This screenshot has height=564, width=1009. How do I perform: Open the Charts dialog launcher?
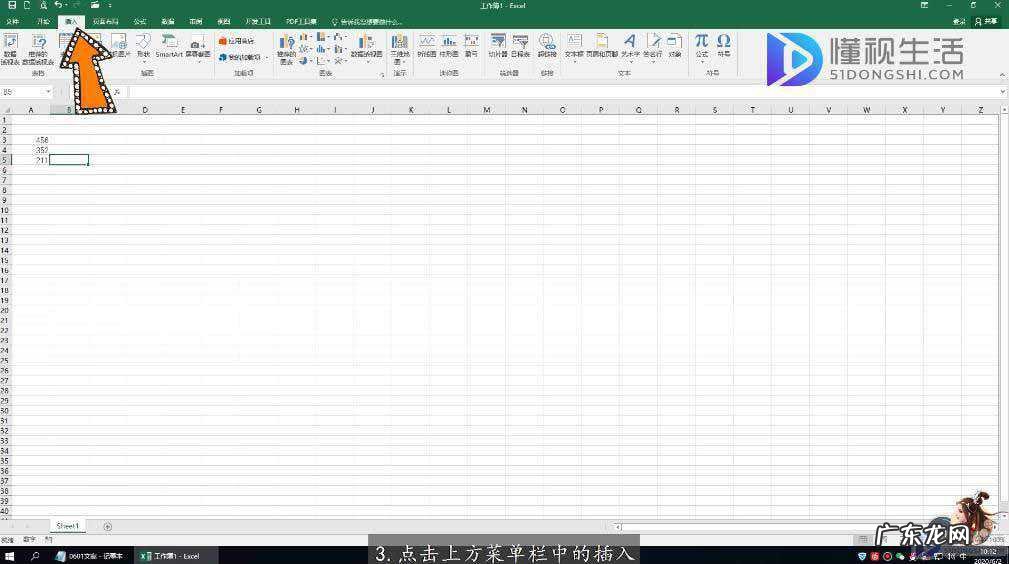click(382, 75)
